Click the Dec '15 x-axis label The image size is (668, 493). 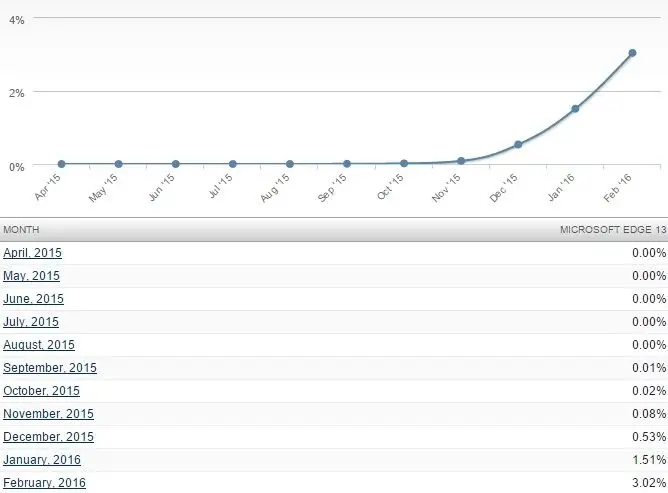(503, 187)
